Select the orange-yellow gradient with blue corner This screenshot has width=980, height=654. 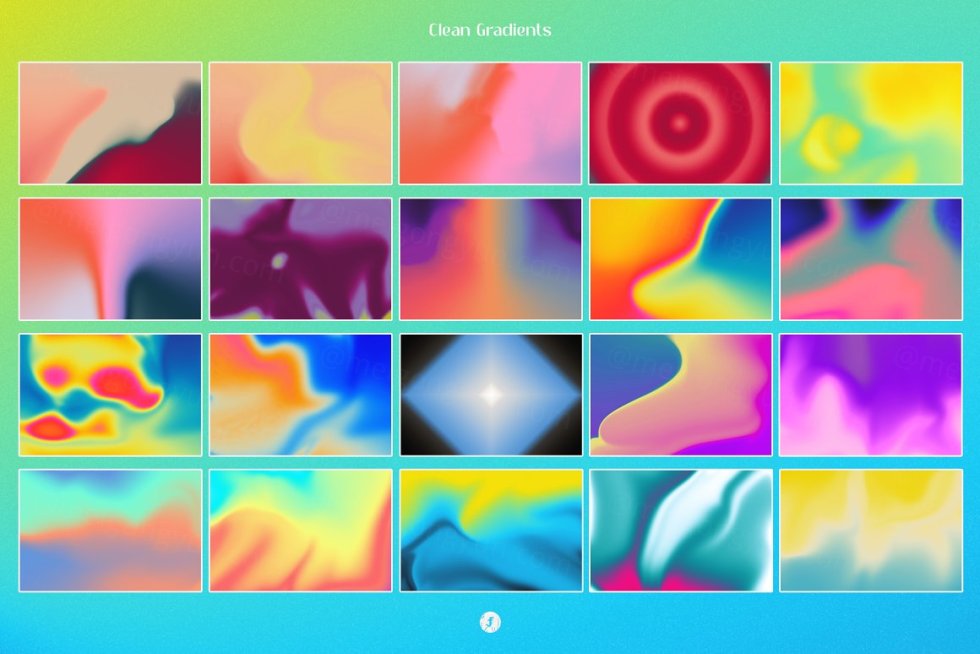pos(680,259)
